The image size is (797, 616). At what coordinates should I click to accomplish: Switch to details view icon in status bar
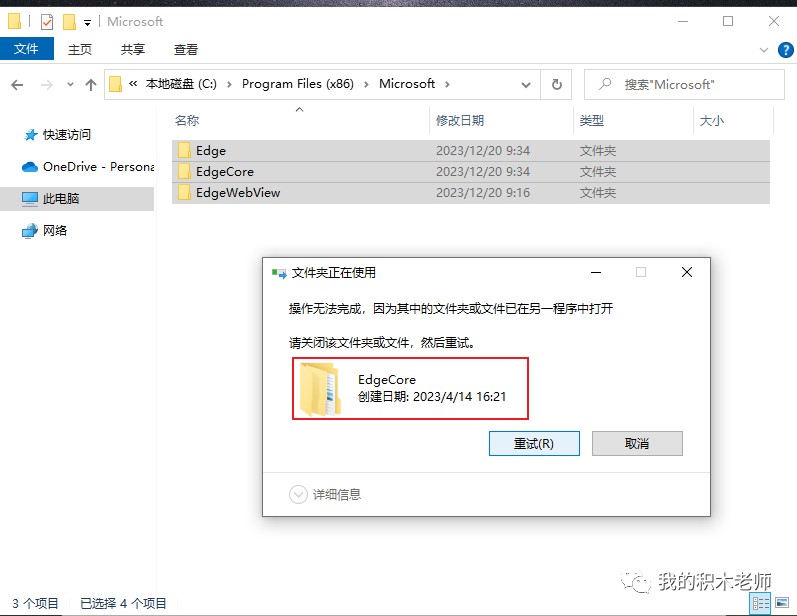[x=761, y=603]
